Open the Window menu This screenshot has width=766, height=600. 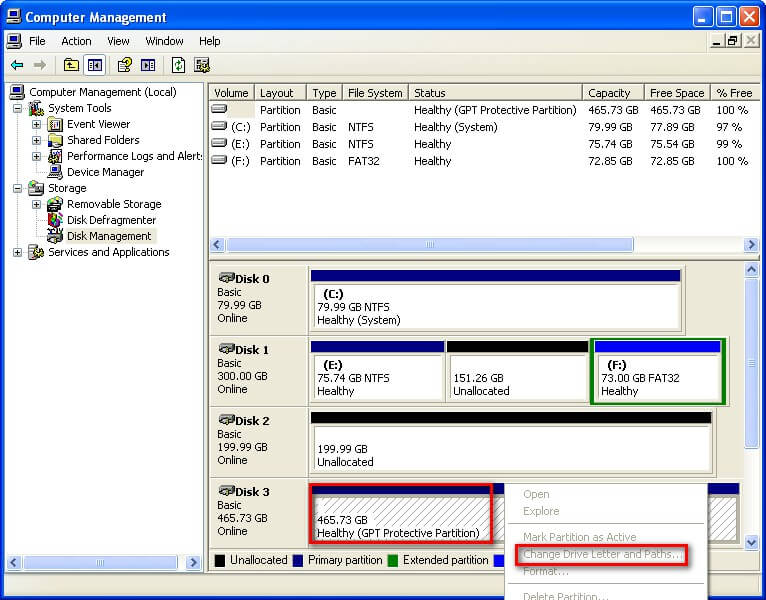click(x=164, y=42)
